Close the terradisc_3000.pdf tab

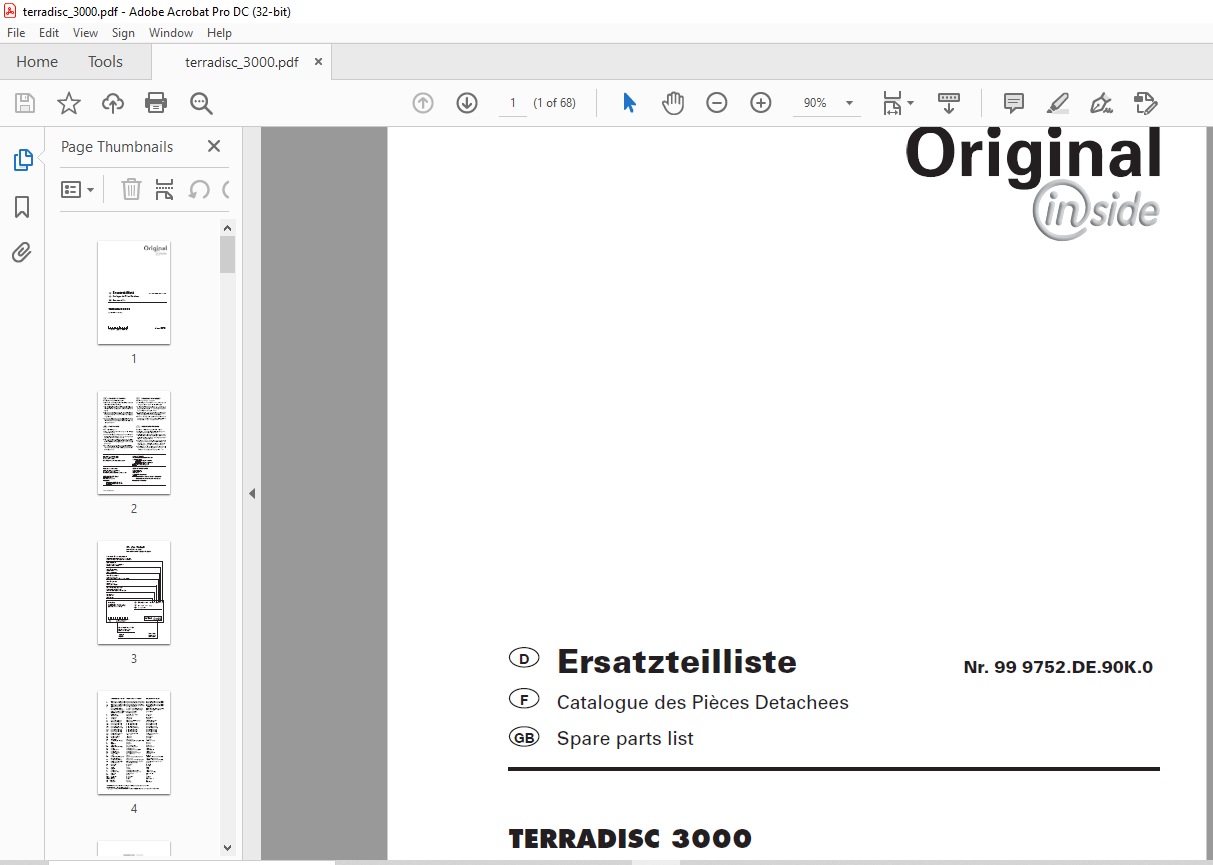(x=319, y=62)
